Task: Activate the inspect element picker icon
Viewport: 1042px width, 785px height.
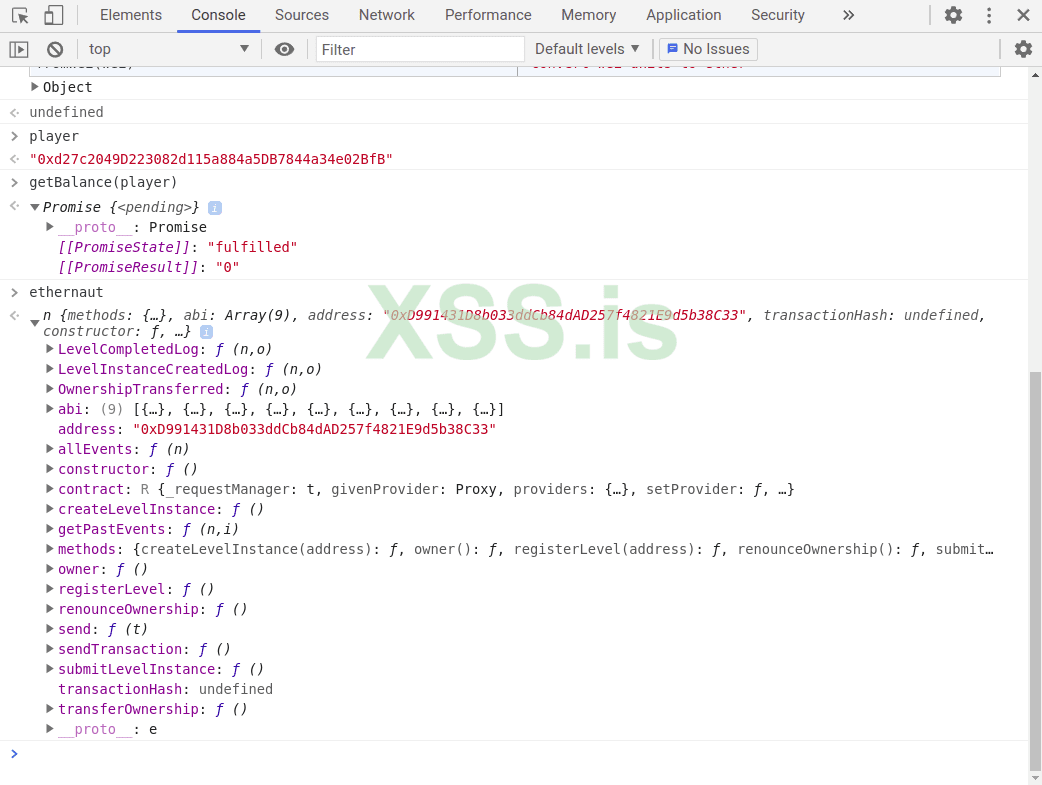Action: [20, 15]
